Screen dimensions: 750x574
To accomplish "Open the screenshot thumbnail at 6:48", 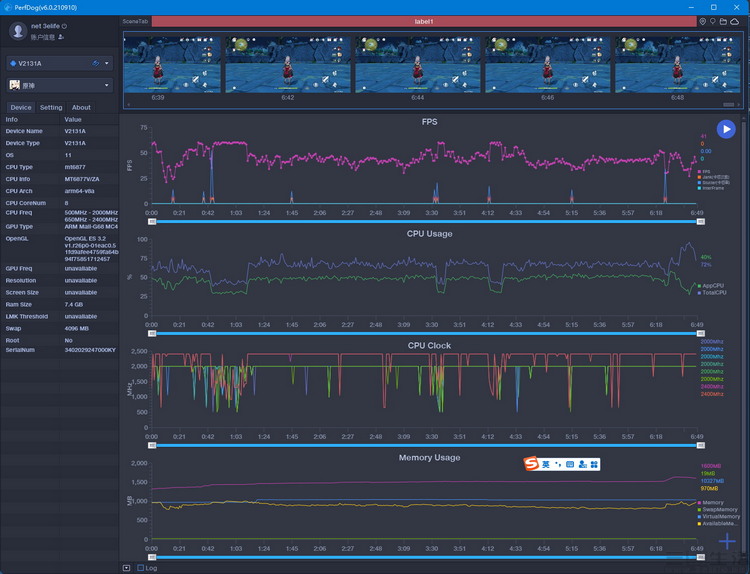I will coord(678,65).
